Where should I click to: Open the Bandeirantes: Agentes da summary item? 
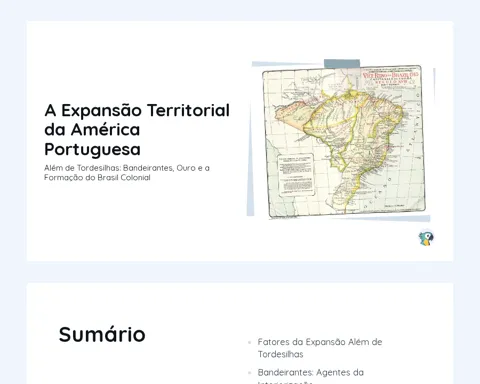[x=310, y=372]
